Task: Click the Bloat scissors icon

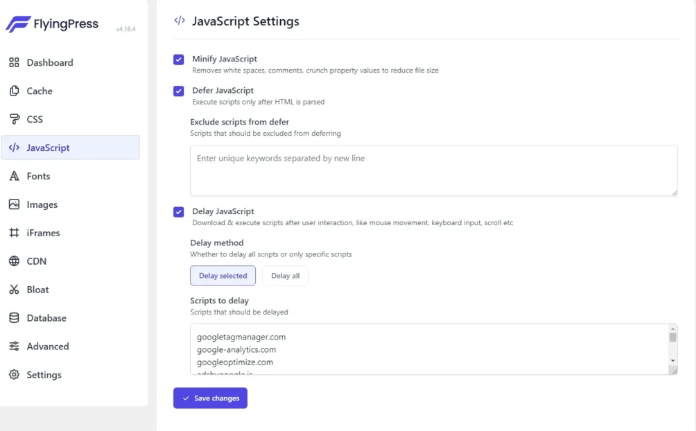Action: coord(14,290)
